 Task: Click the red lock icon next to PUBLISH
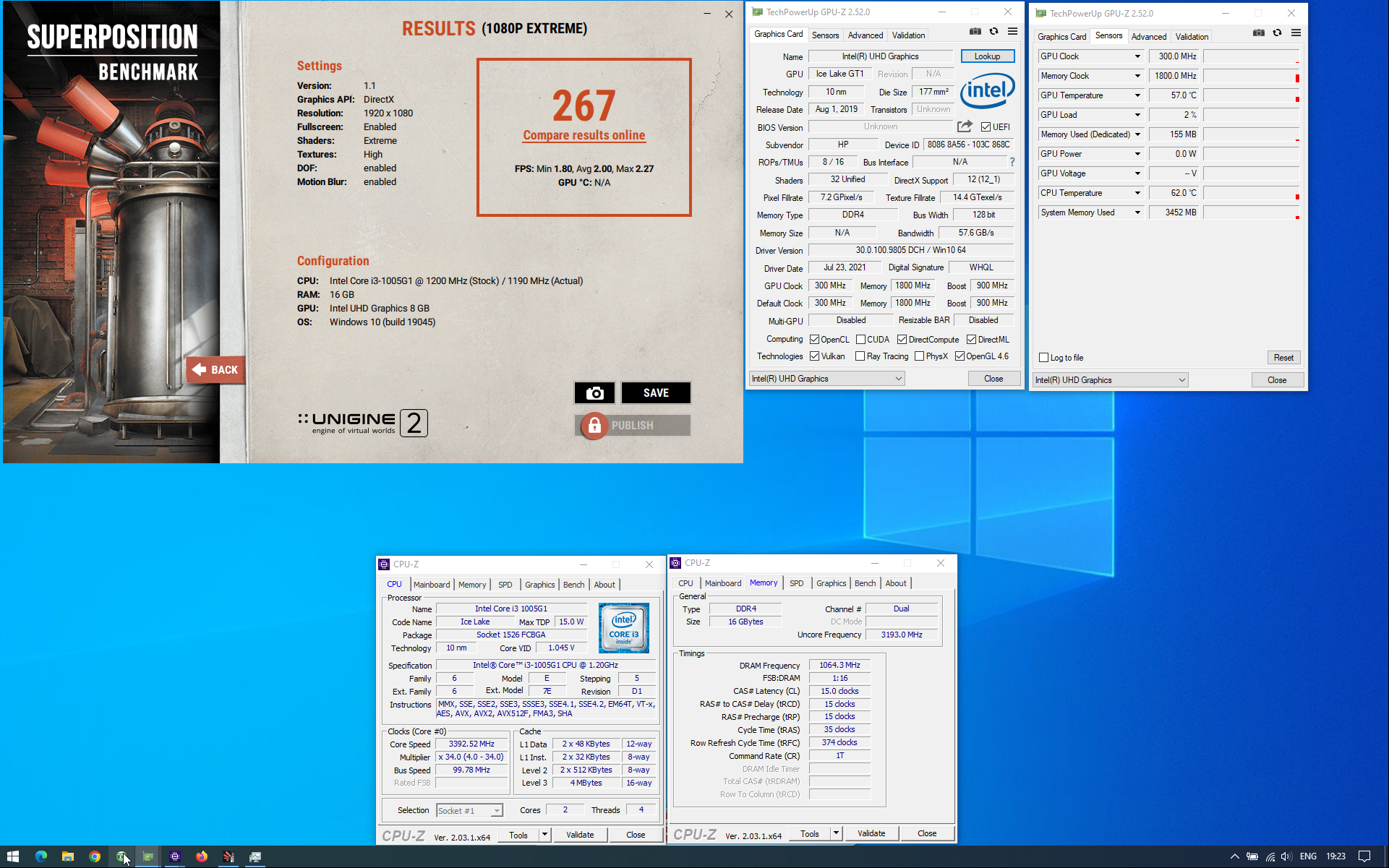coord(594,426)
